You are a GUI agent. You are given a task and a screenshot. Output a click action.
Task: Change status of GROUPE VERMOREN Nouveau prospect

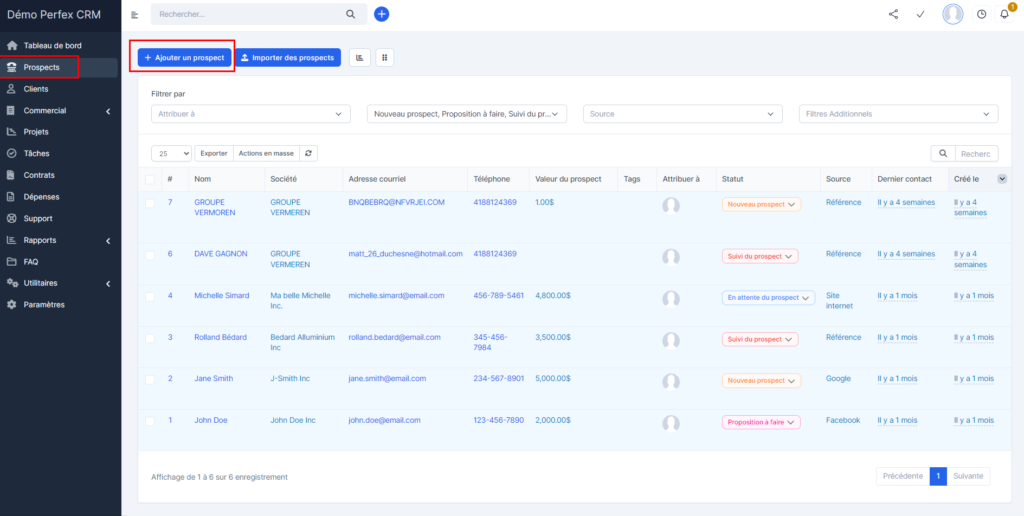click(x=761, y=204)
